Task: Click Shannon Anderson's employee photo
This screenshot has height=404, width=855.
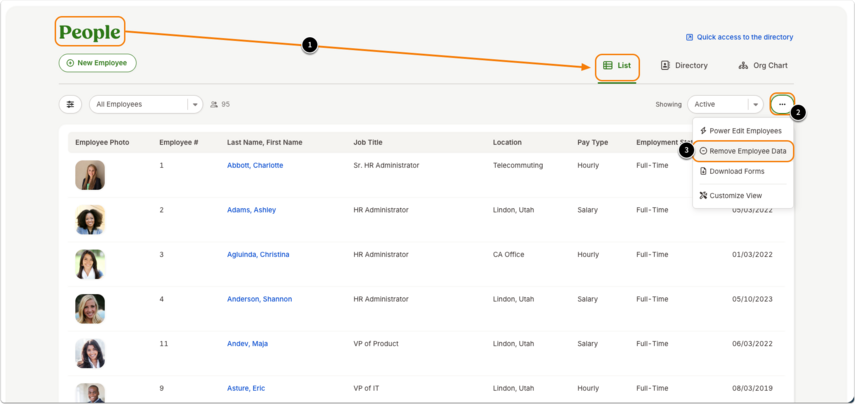Action: click(90, 309)
